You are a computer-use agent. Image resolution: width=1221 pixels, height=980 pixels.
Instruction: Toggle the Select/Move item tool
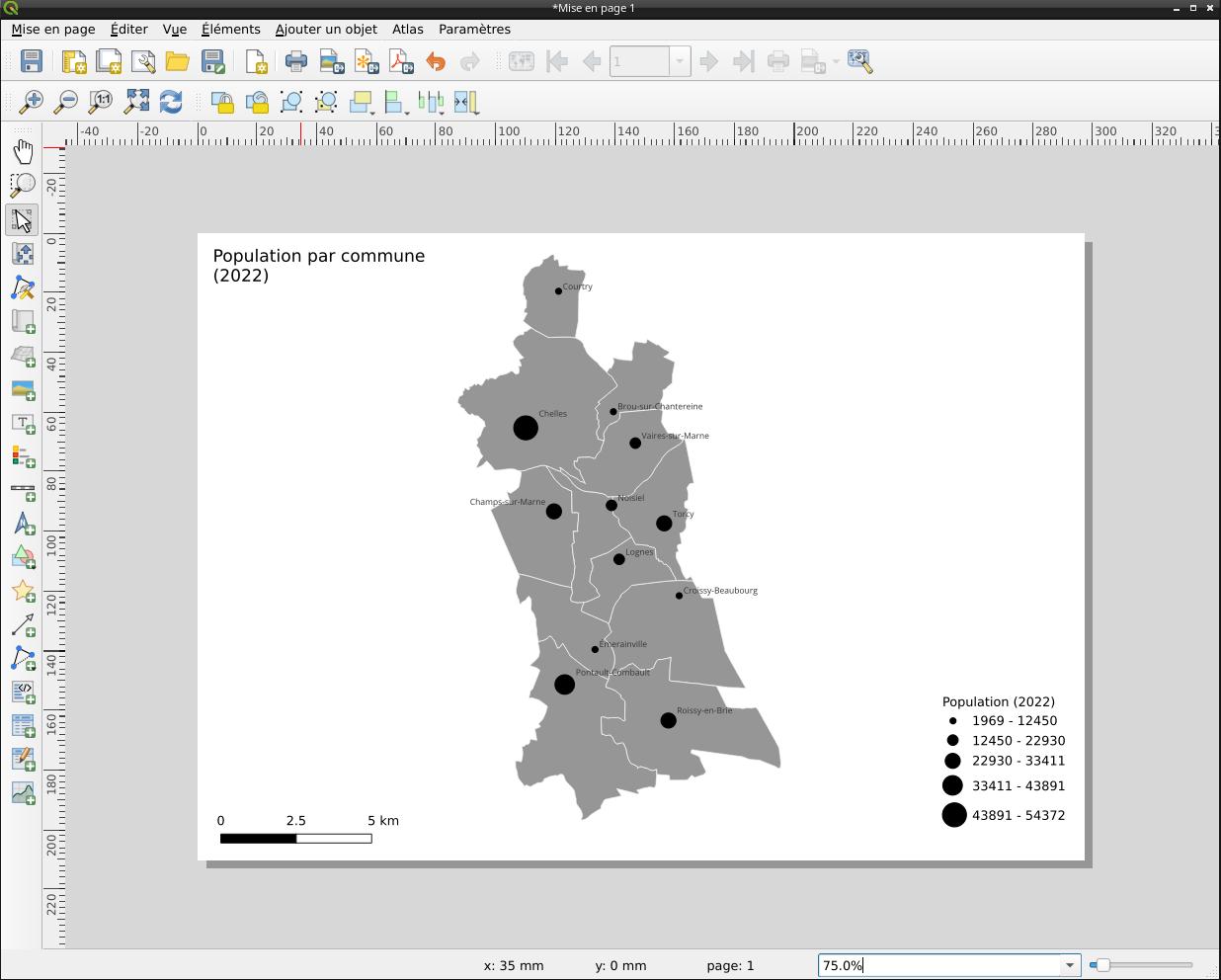pos(23,219)
